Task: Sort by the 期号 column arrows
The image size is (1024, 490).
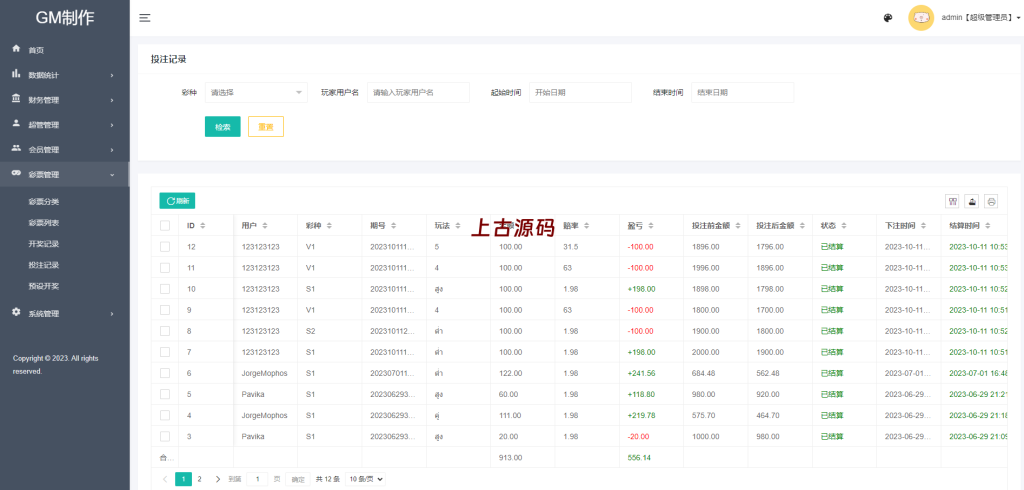Action: coord(393,225)
